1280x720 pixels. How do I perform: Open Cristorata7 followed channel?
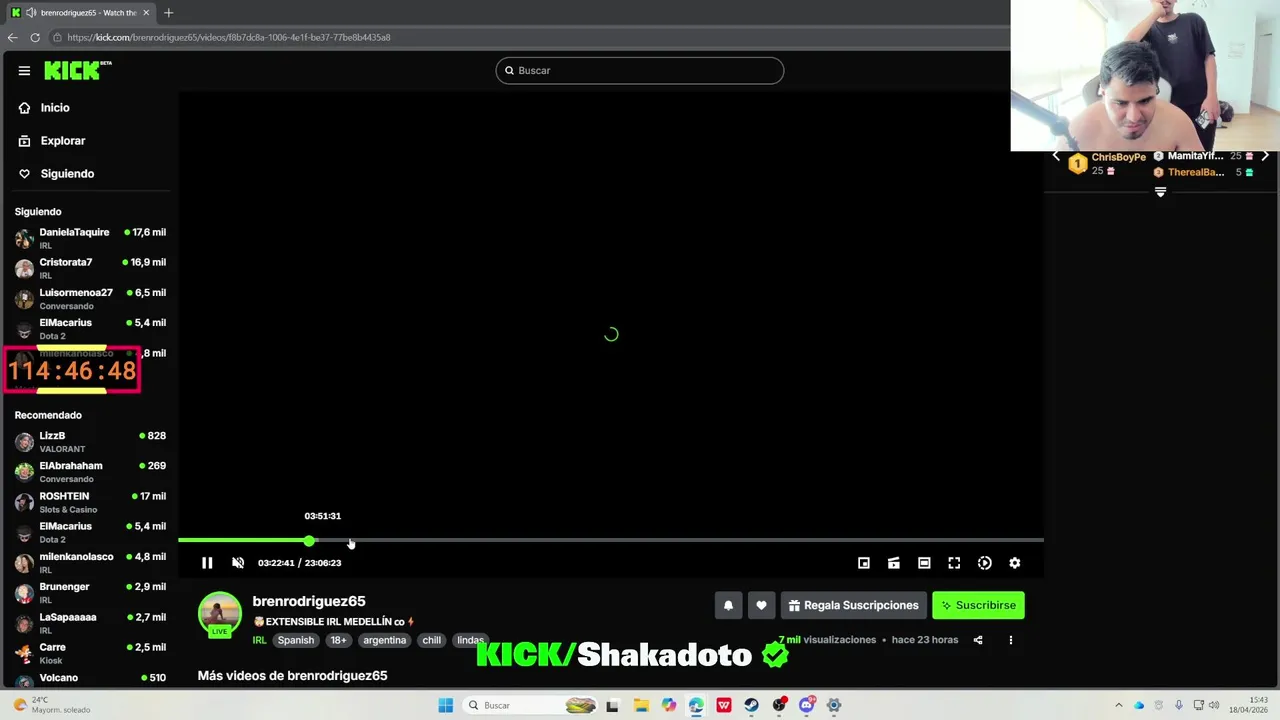[x=90, y=268]
